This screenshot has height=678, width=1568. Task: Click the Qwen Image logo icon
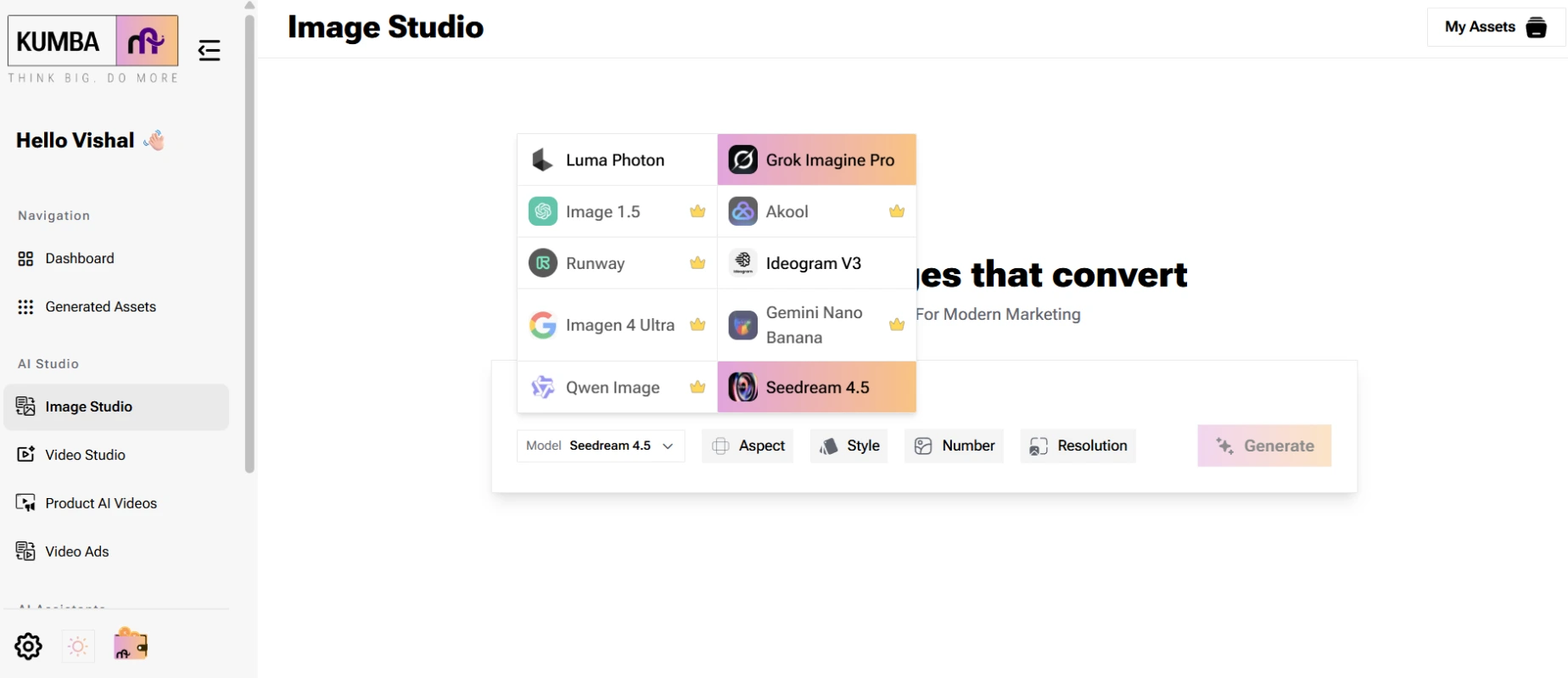pos(543,387)
